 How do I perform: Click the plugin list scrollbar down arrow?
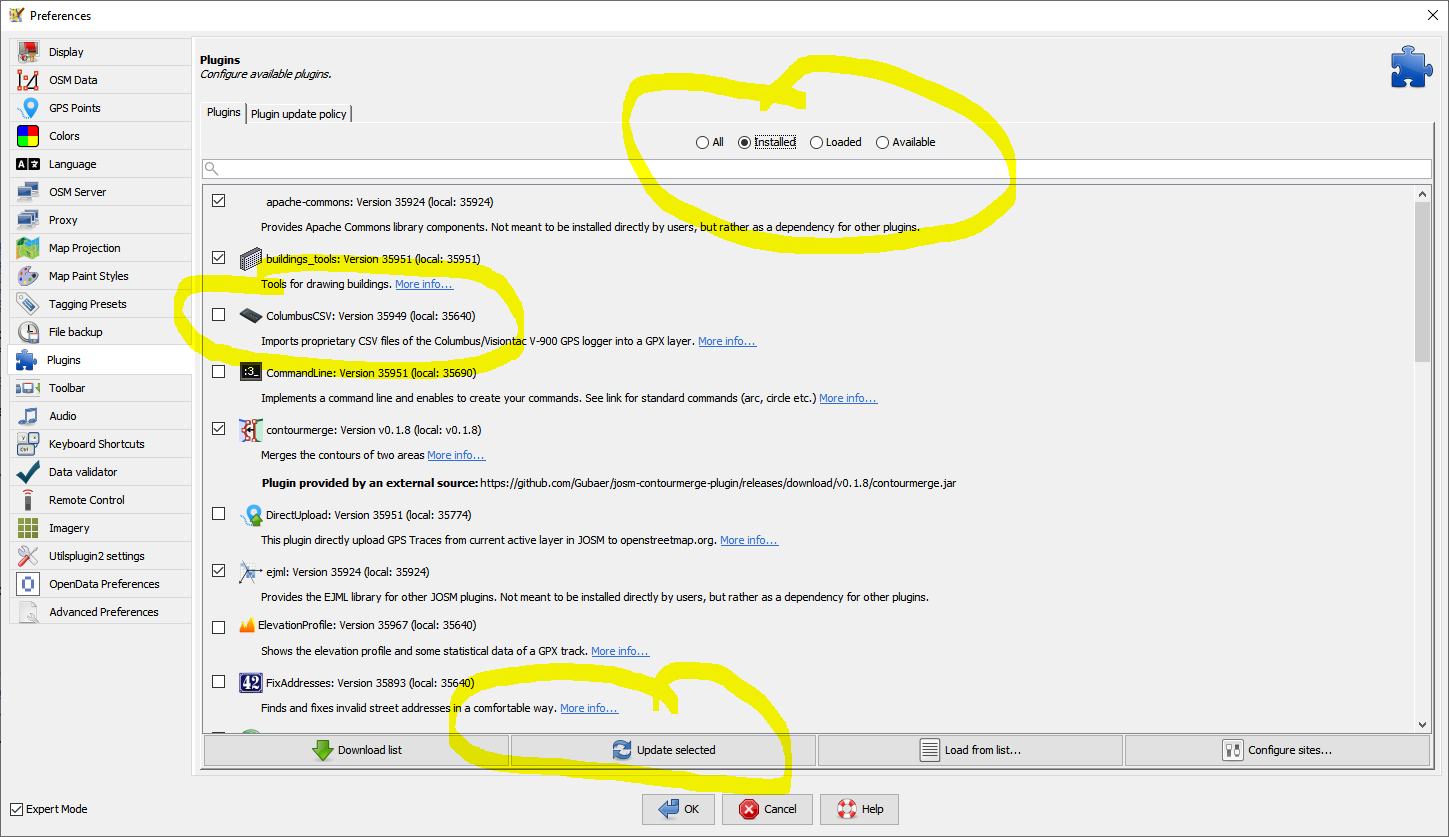click(1422, 724)
